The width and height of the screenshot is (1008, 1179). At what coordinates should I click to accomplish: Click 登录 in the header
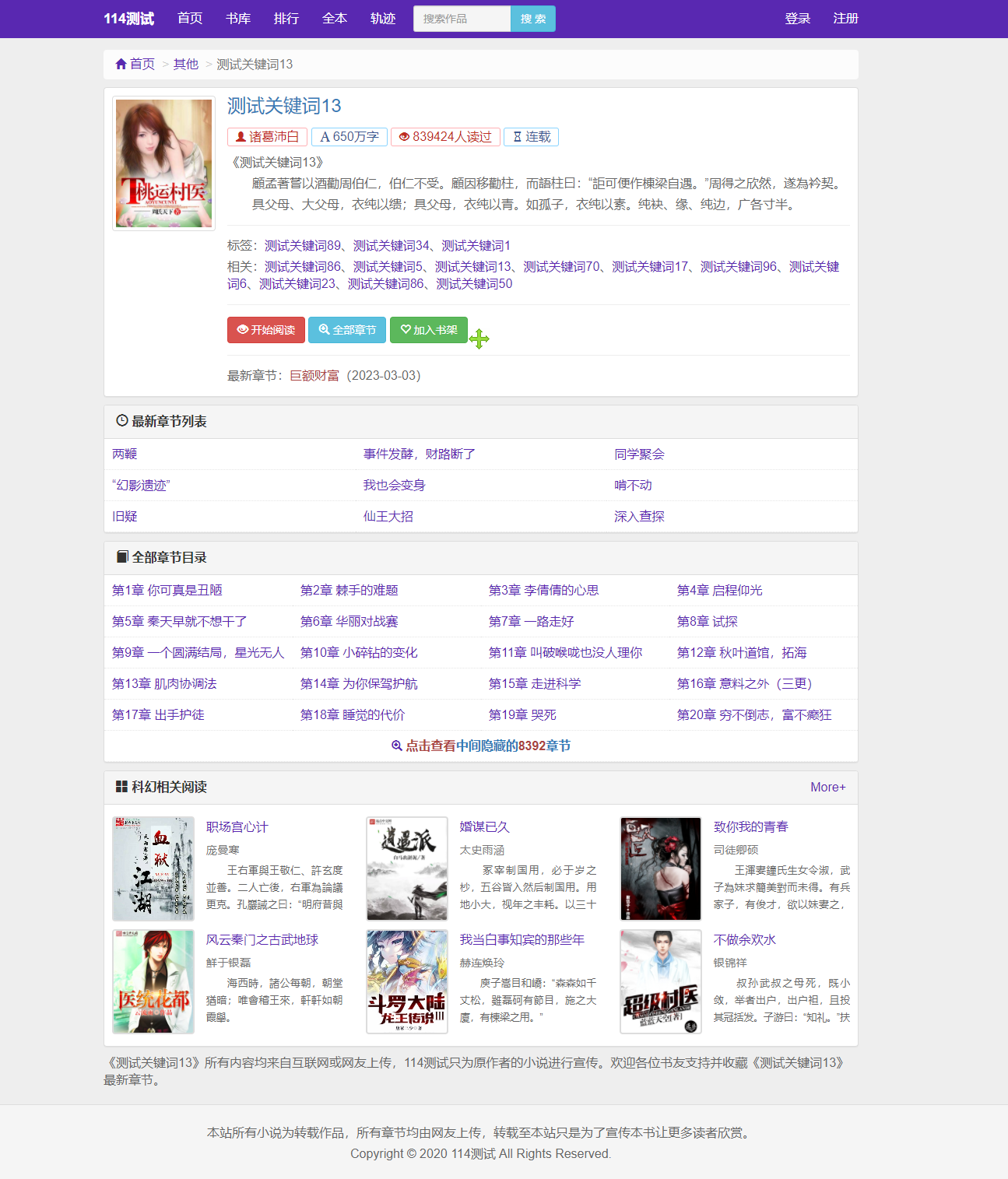tap(798, 18)
